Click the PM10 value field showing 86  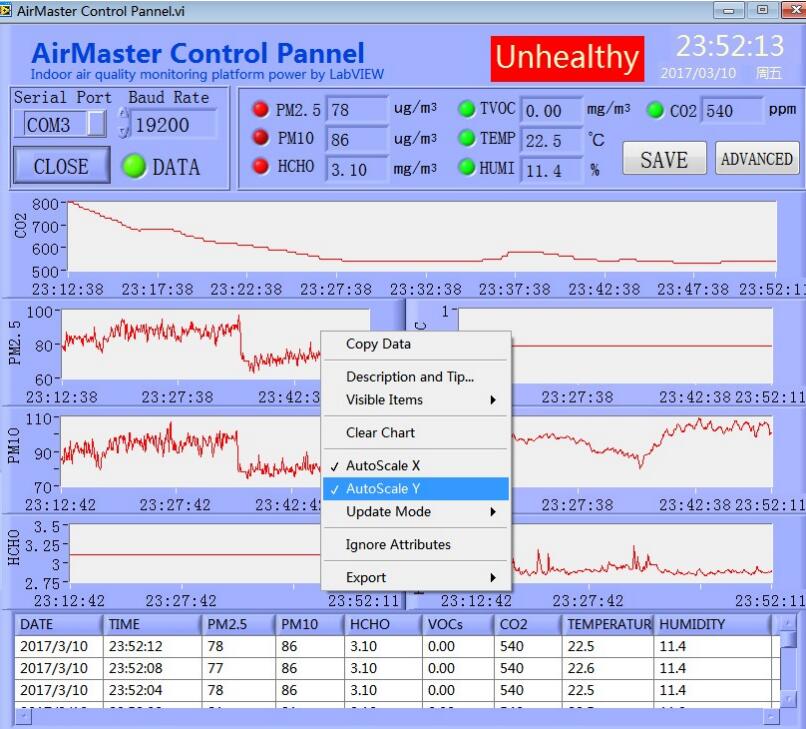tap(357, 139)
